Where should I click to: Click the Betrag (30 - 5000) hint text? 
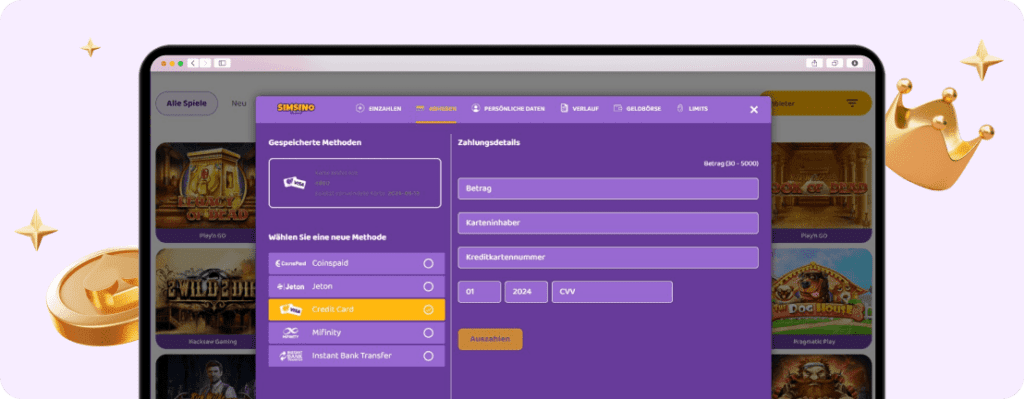pyautogui.click(x=731, y=164)
